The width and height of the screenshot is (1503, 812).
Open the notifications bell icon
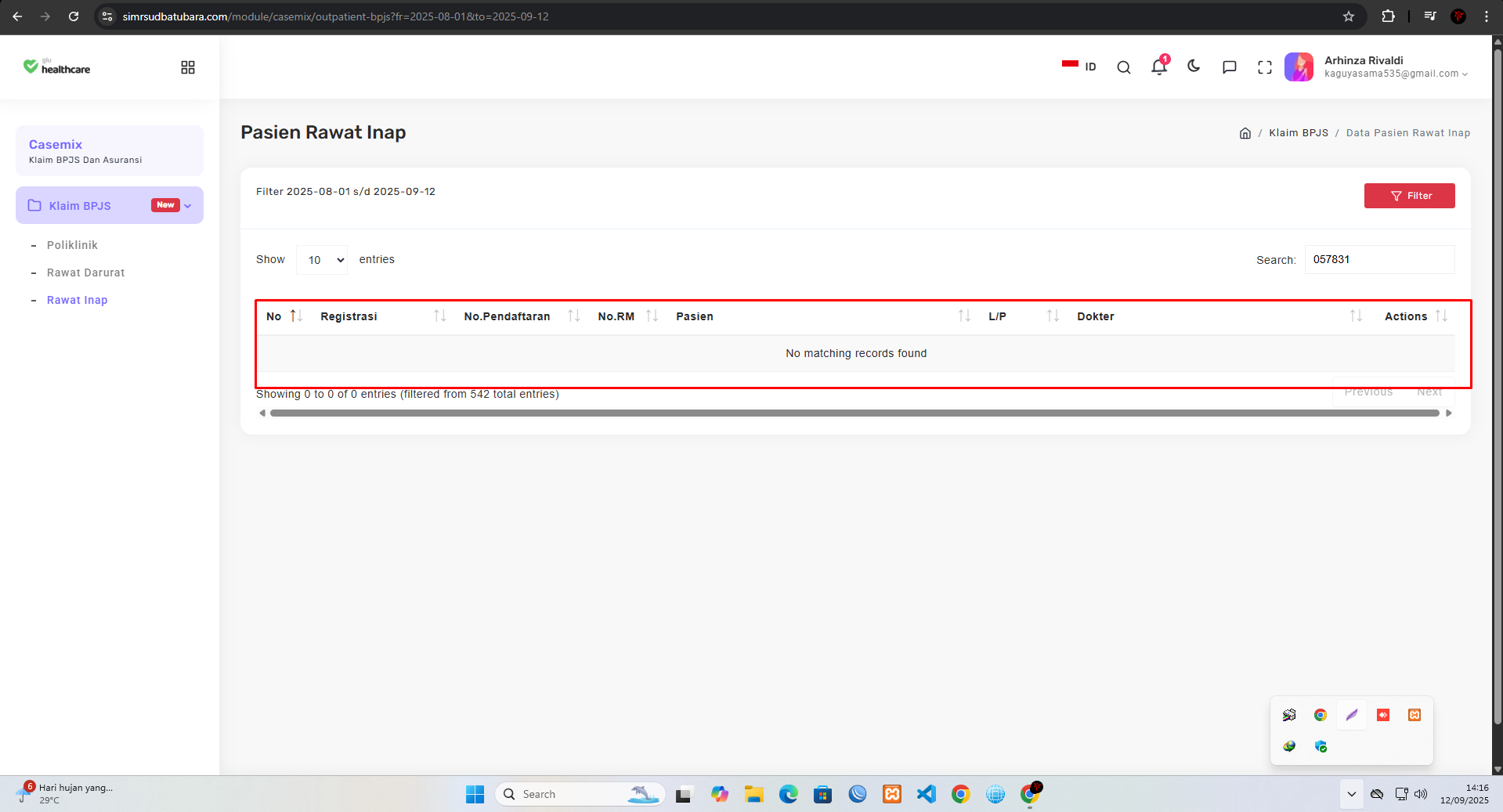1159,67
